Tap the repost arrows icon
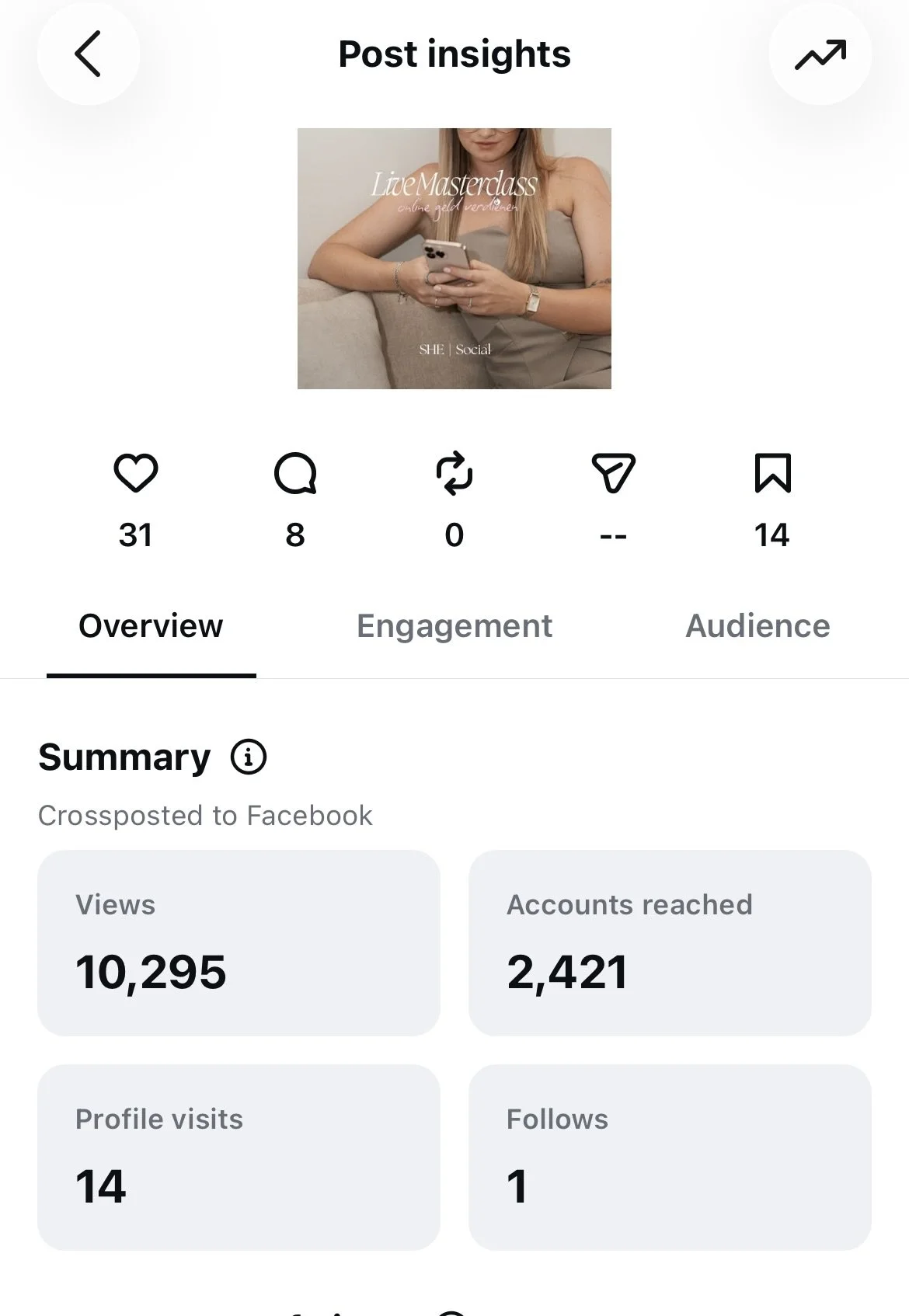The image size is (909, 1316). 454,473
